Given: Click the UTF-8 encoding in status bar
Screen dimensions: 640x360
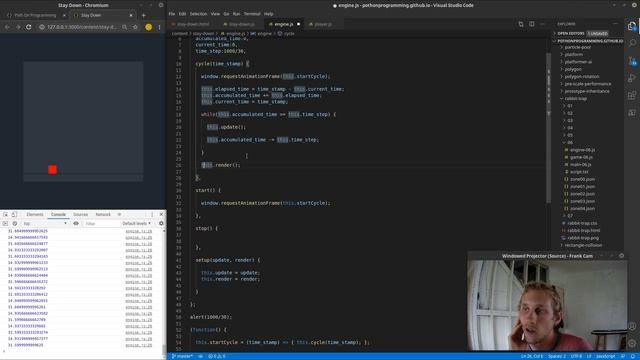Looking at the screenshot, I should (x=576, y=356).
